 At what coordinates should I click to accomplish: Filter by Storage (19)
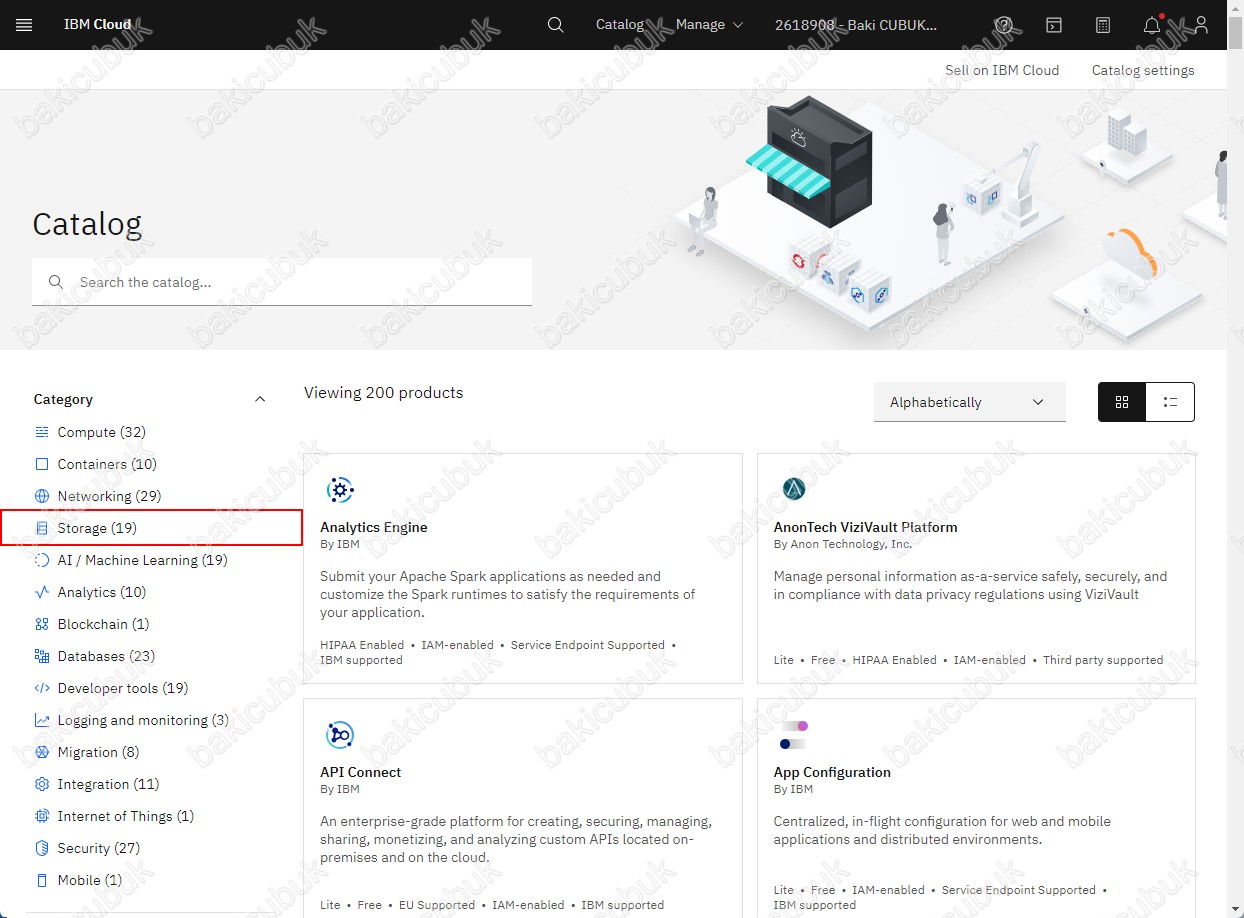pos(97,528)
